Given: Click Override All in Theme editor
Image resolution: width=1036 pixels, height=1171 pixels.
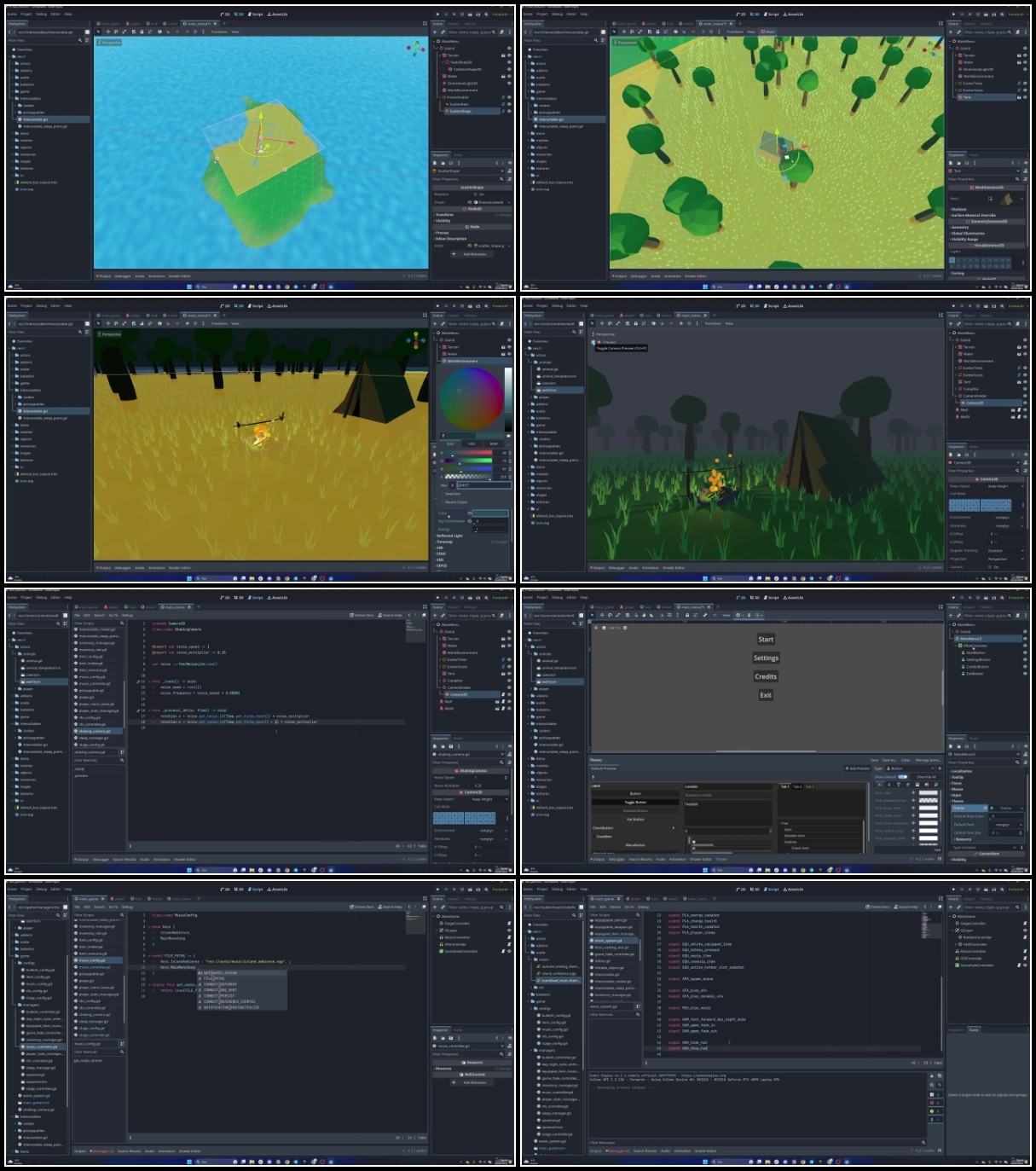Looking at the screenshot, I should pyautogui.click(x=926, y=777).
